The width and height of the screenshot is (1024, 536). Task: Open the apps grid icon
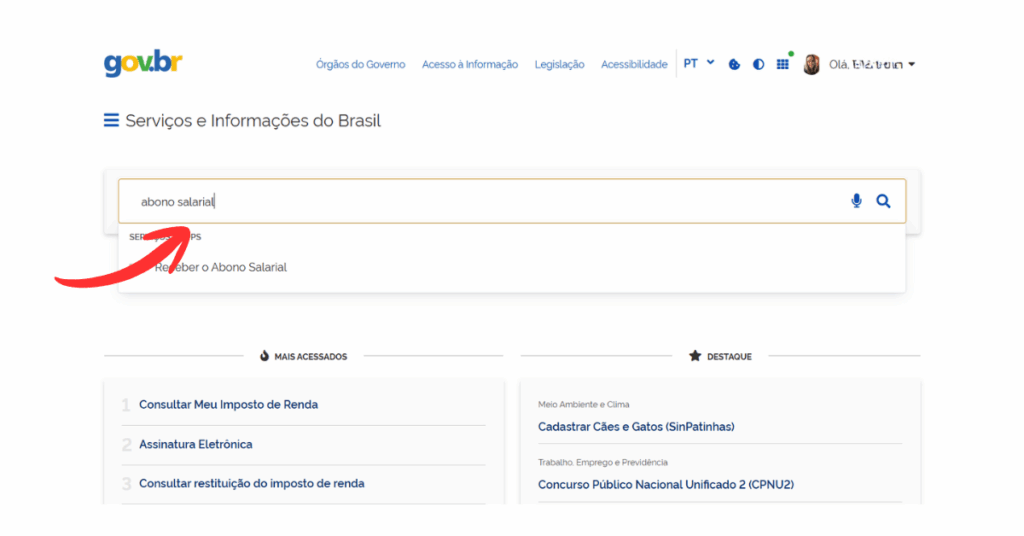782,64
